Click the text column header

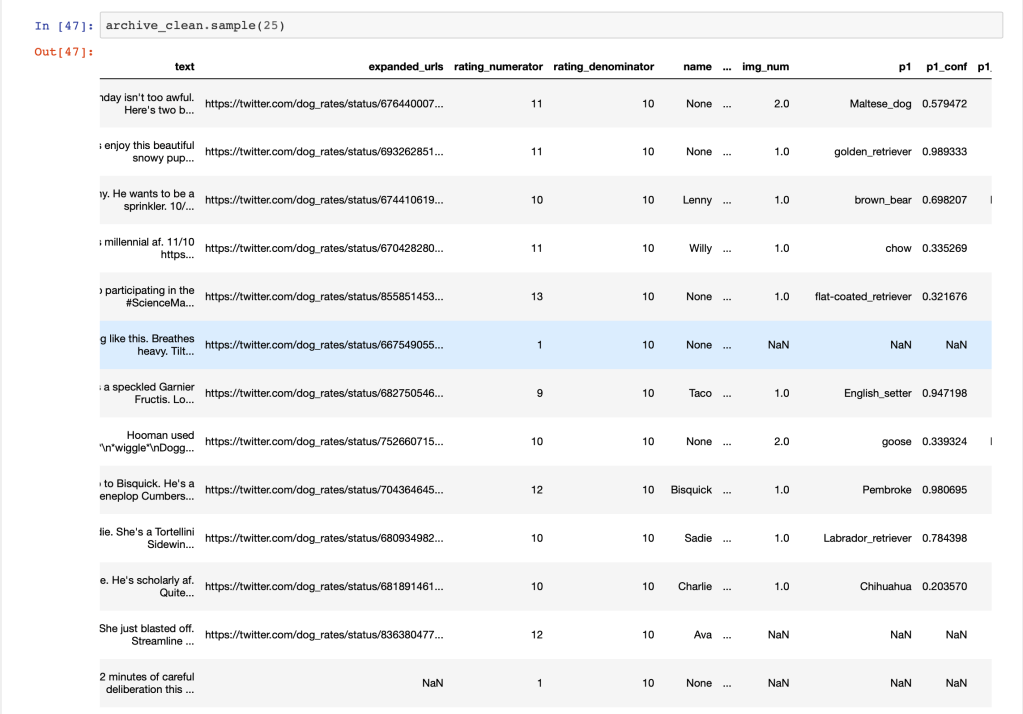(184, 67)
